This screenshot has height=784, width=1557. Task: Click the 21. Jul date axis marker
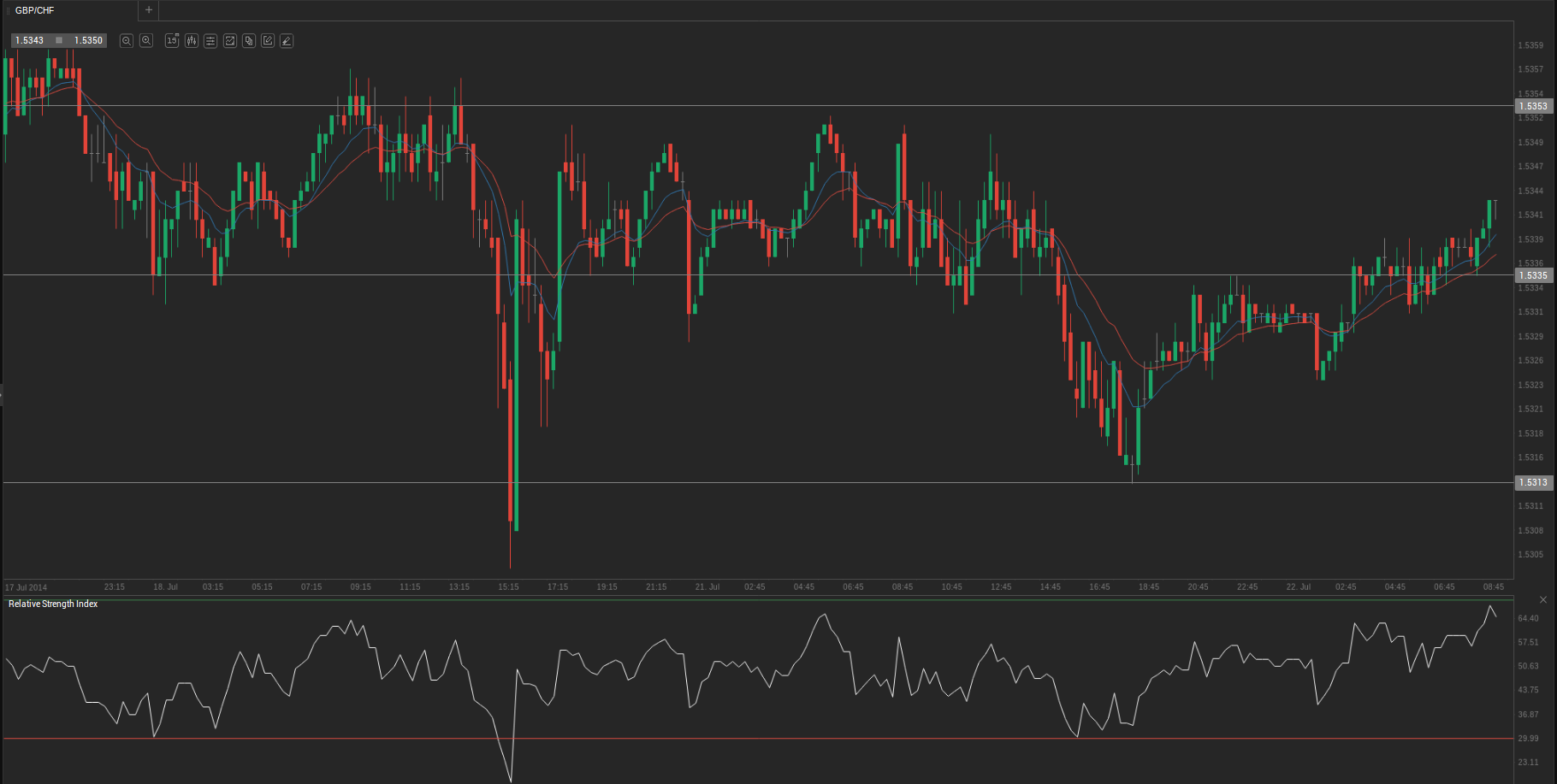click(707, 587)
